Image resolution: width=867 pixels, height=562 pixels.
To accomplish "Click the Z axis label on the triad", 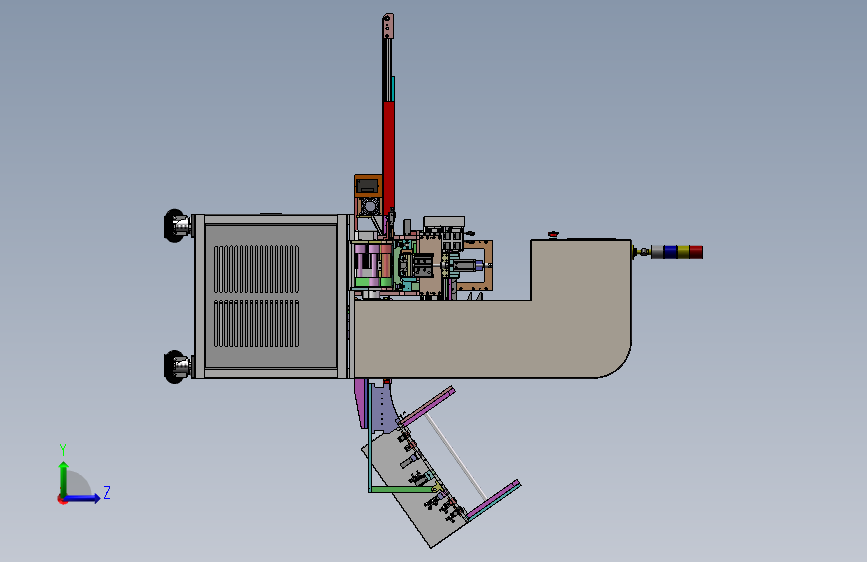I will coord(107,492).
